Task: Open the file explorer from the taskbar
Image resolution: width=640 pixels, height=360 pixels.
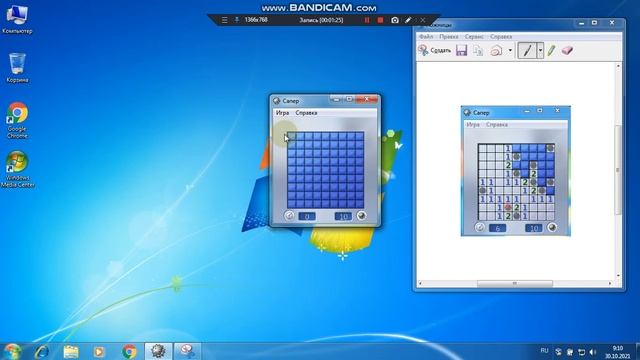Action: pyautogui.click(x=71, y=351)
